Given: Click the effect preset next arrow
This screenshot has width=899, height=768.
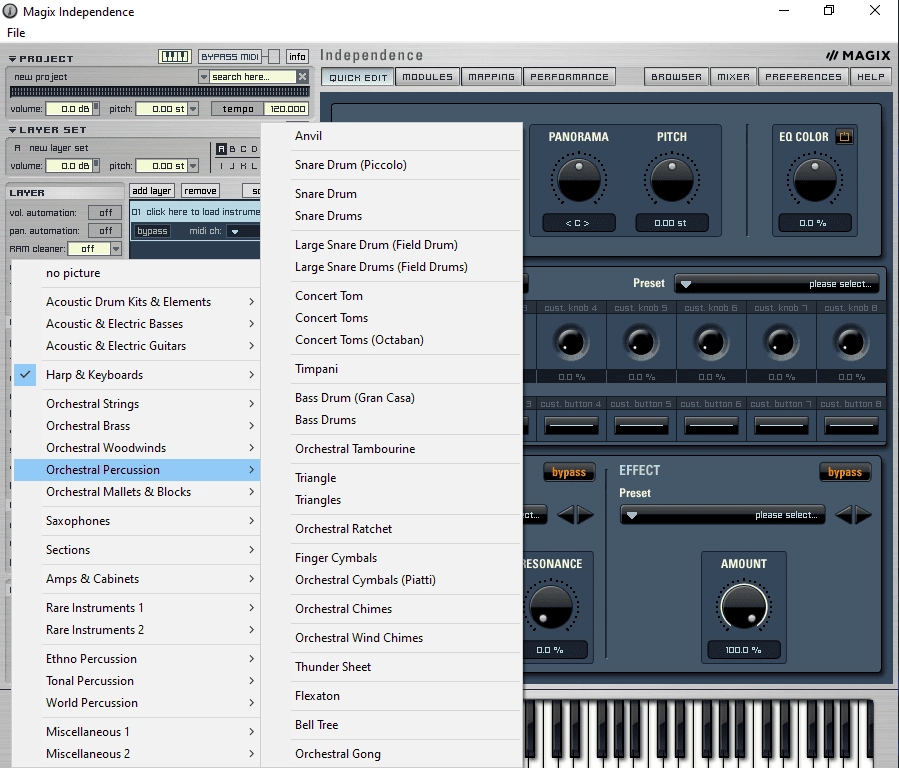Looking at the screenshot, I should [x=863, y=515].
